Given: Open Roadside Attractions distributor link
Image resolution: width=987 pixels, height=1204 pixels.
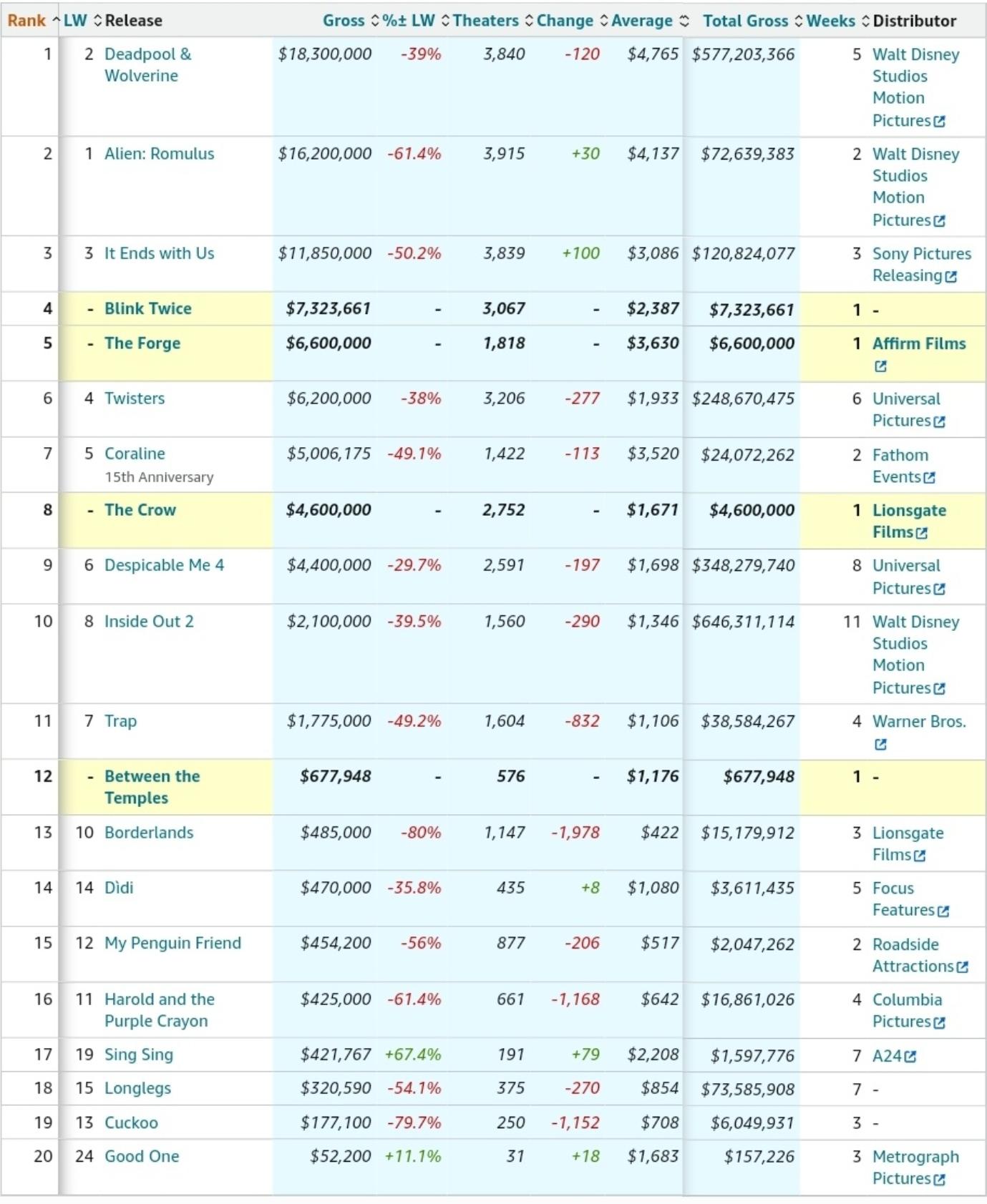Looking at the screenshot, I should coord(920,954).
